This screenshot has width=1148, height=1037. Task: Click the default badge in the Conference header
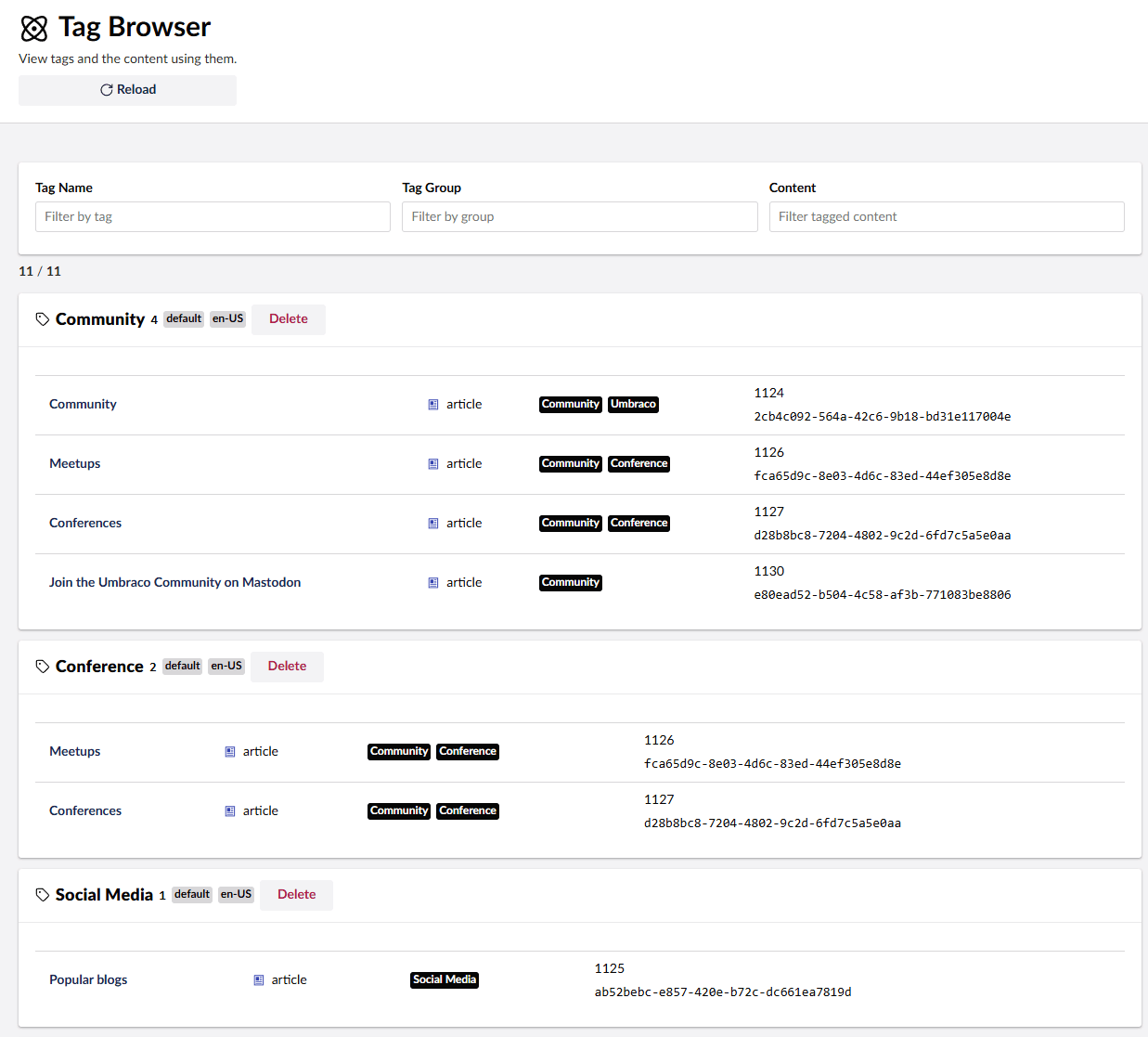183,667
